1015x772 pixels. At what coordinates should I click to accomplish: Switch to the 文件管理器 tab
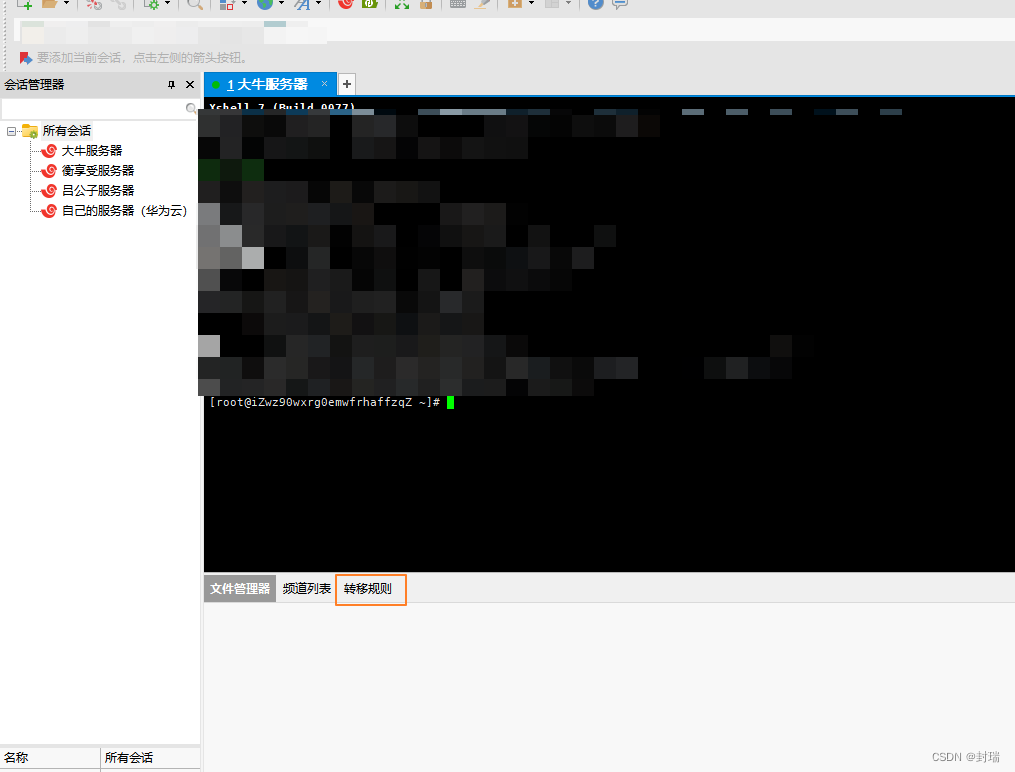239,589
